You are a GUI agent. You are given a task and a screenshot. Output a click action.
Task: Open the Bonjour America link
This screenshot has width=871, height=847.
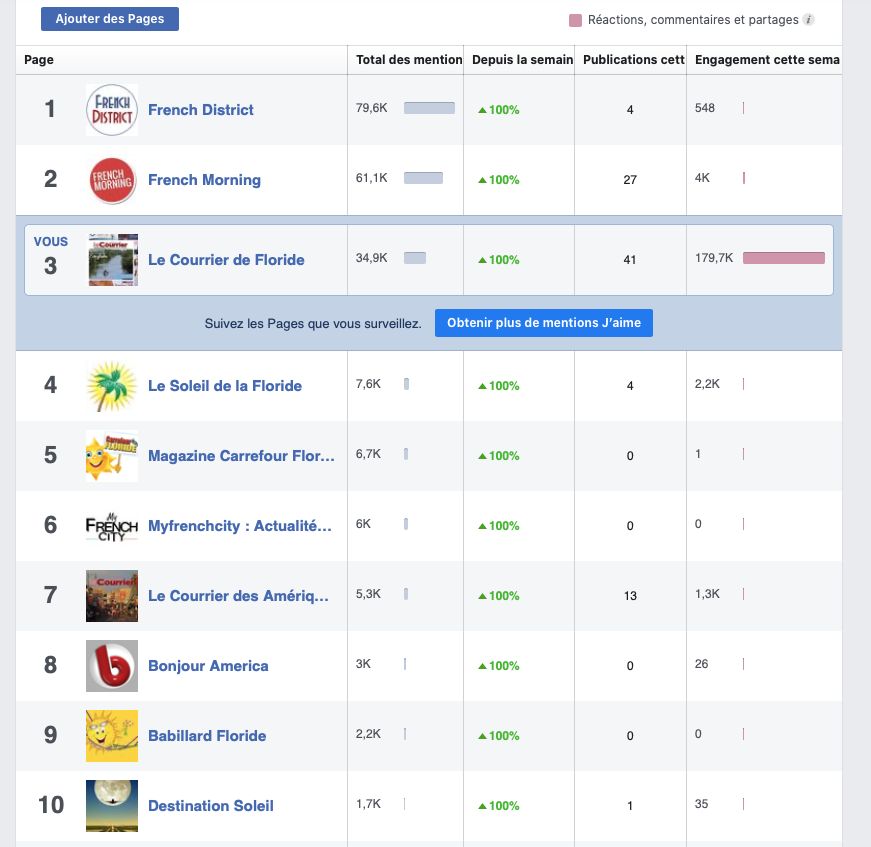coord(208,666)
